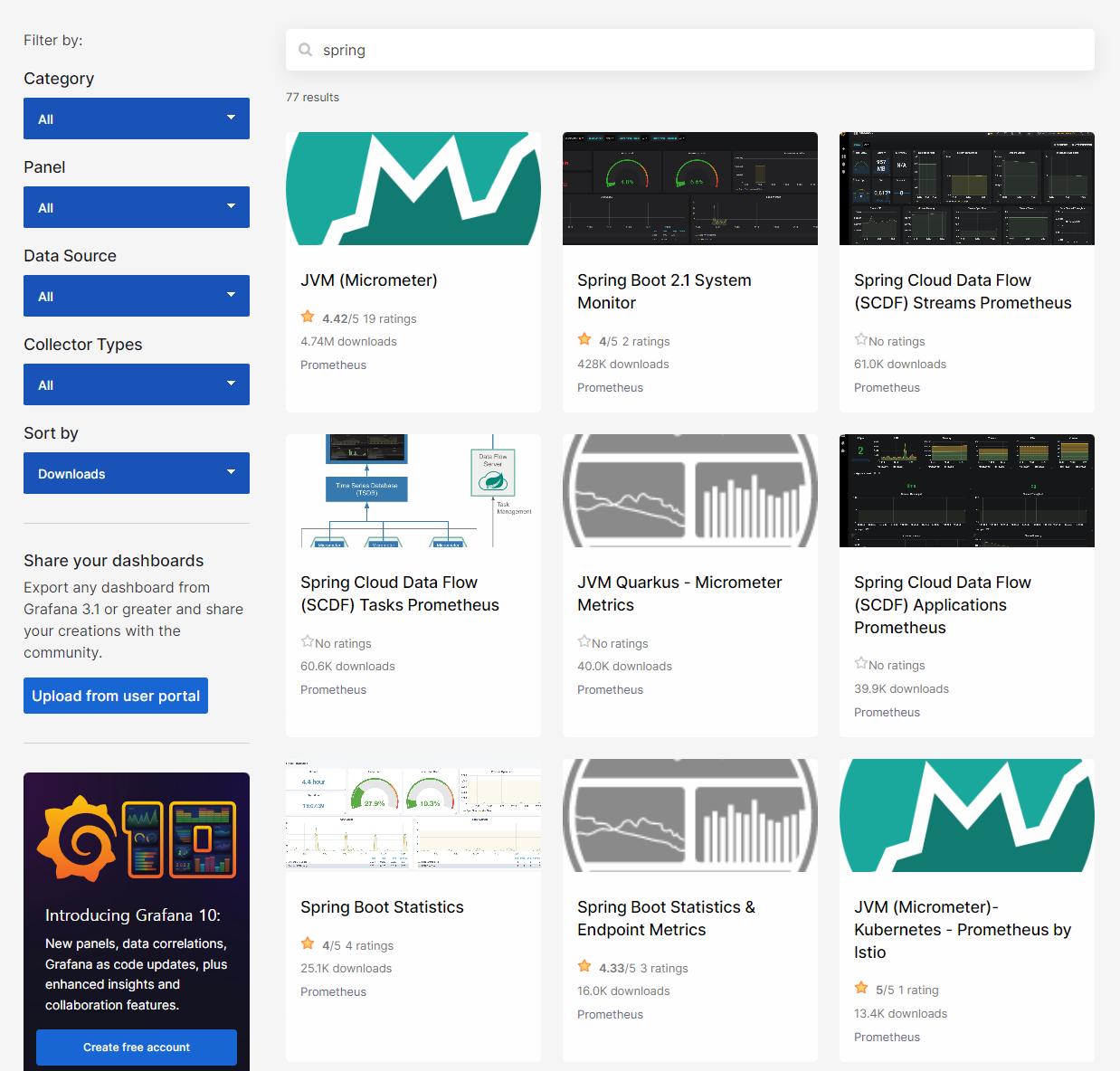
Task: Open SCDF Applications Prometheus thumbnail
Action: point(967,490)
